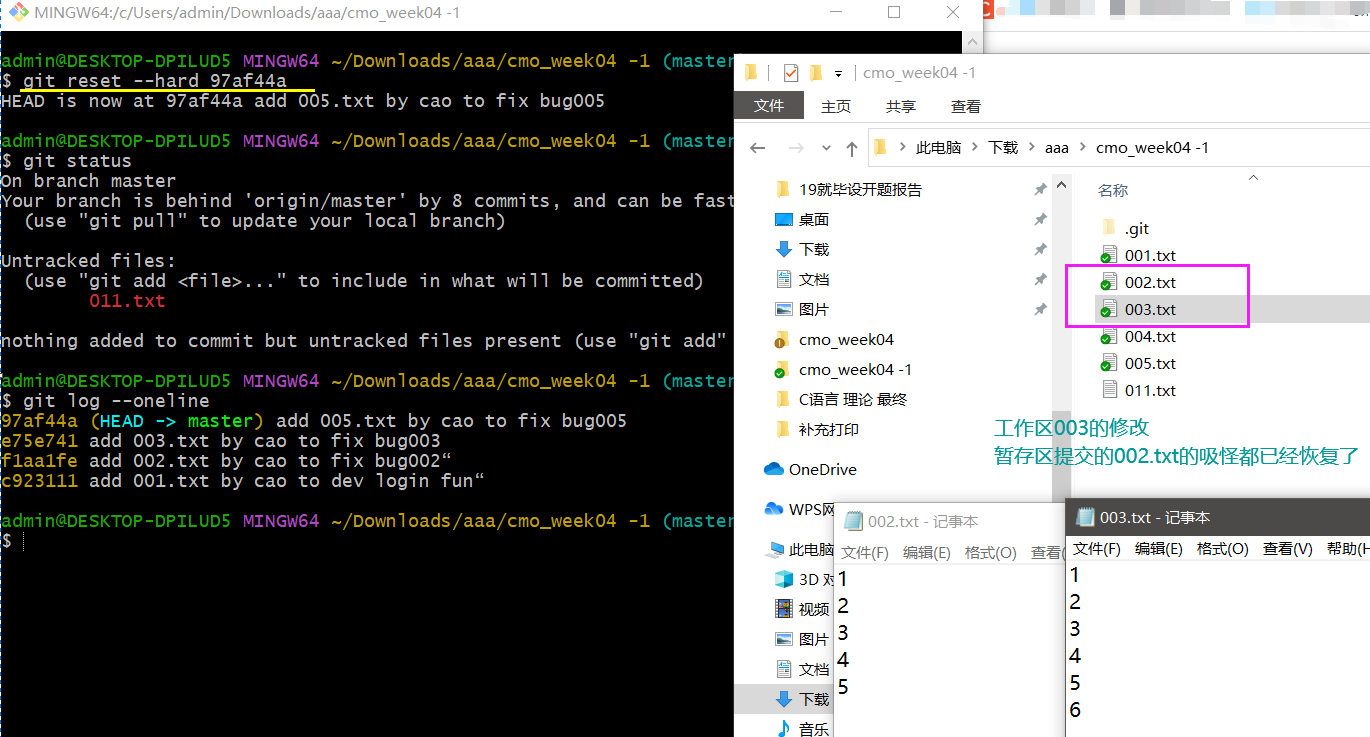This screenshot has height=737, width=1370.
Task: Expand chevron after aaa in address bar
Action: pyautogui.click(x=1082, y=148)
